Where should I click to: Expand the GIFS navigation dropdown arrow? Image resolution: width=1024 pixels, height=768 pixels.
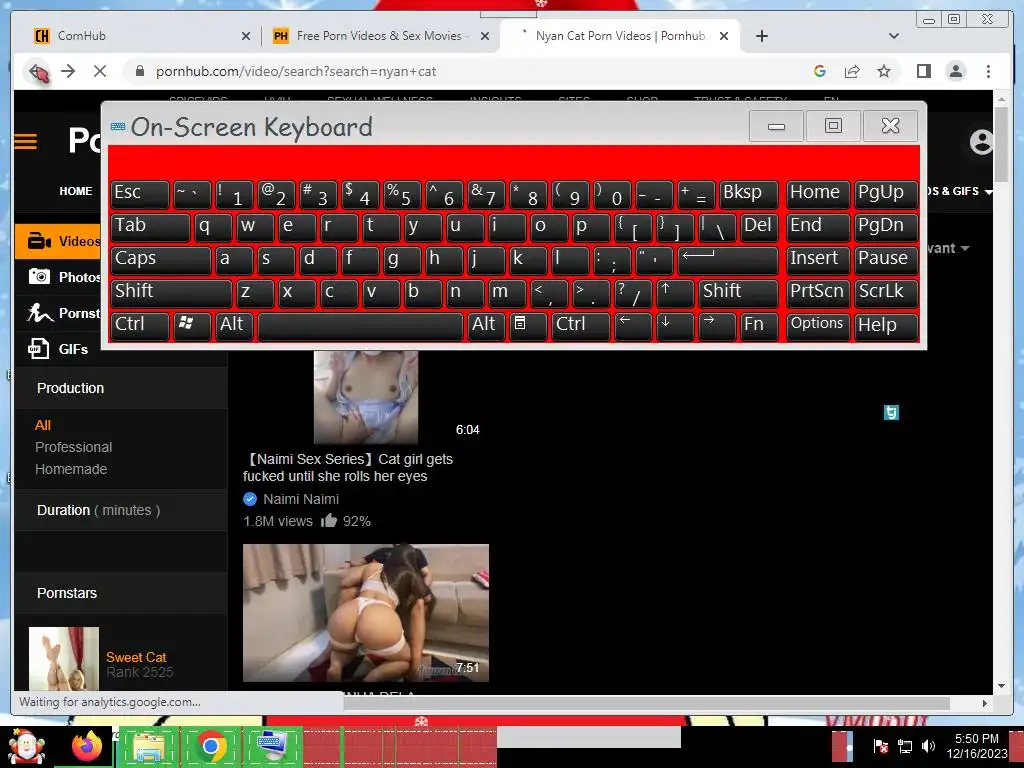[x=989, y=192]
